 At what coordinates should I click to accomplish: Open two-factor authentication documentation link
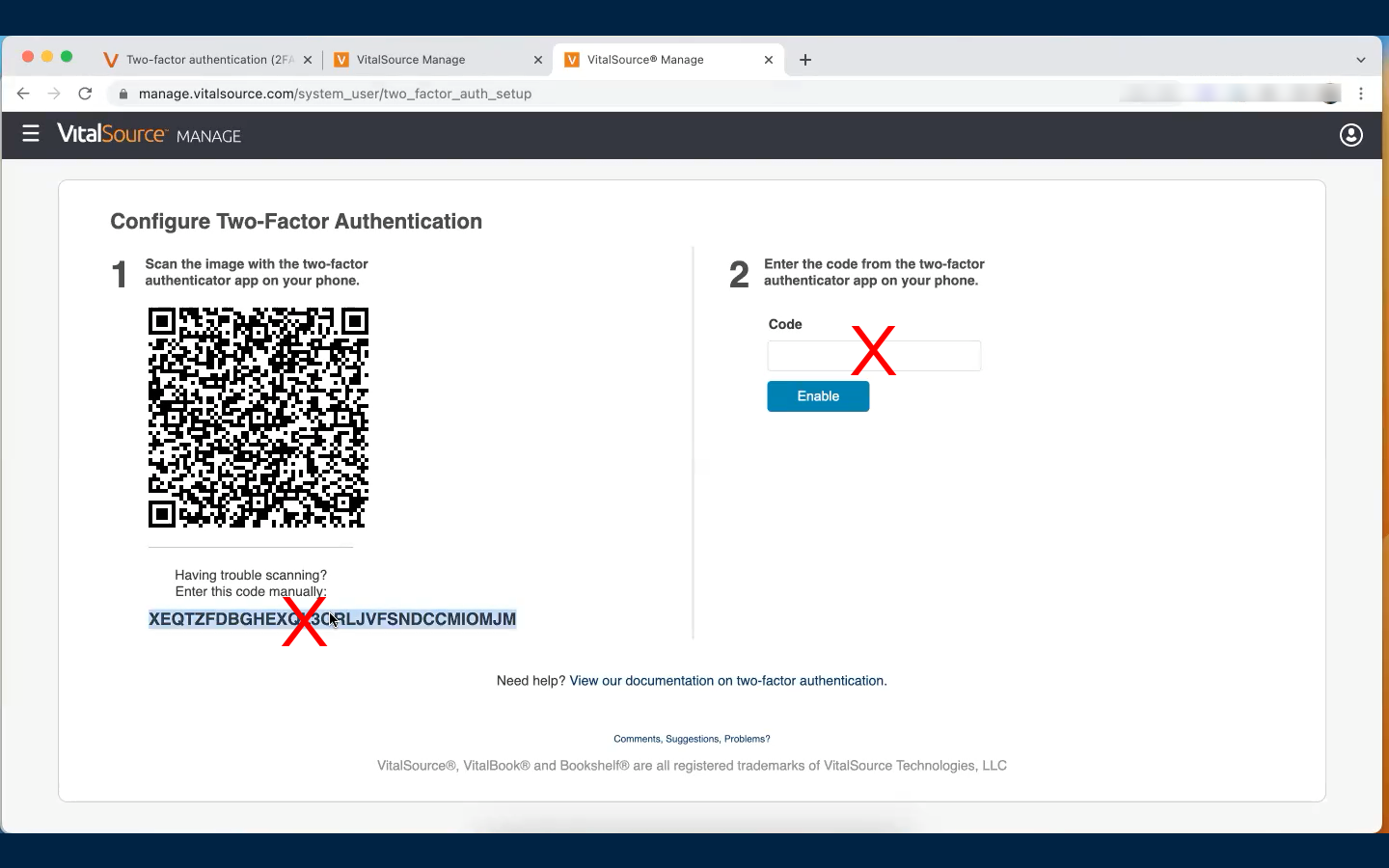point(728,681)
